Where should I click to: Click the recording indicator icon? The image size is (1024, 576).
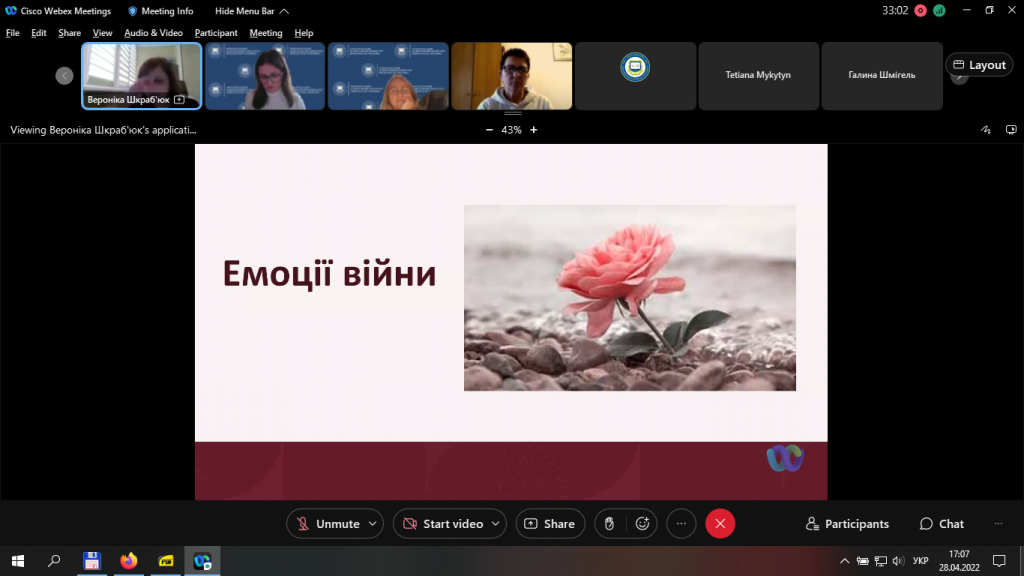[920, 11]
